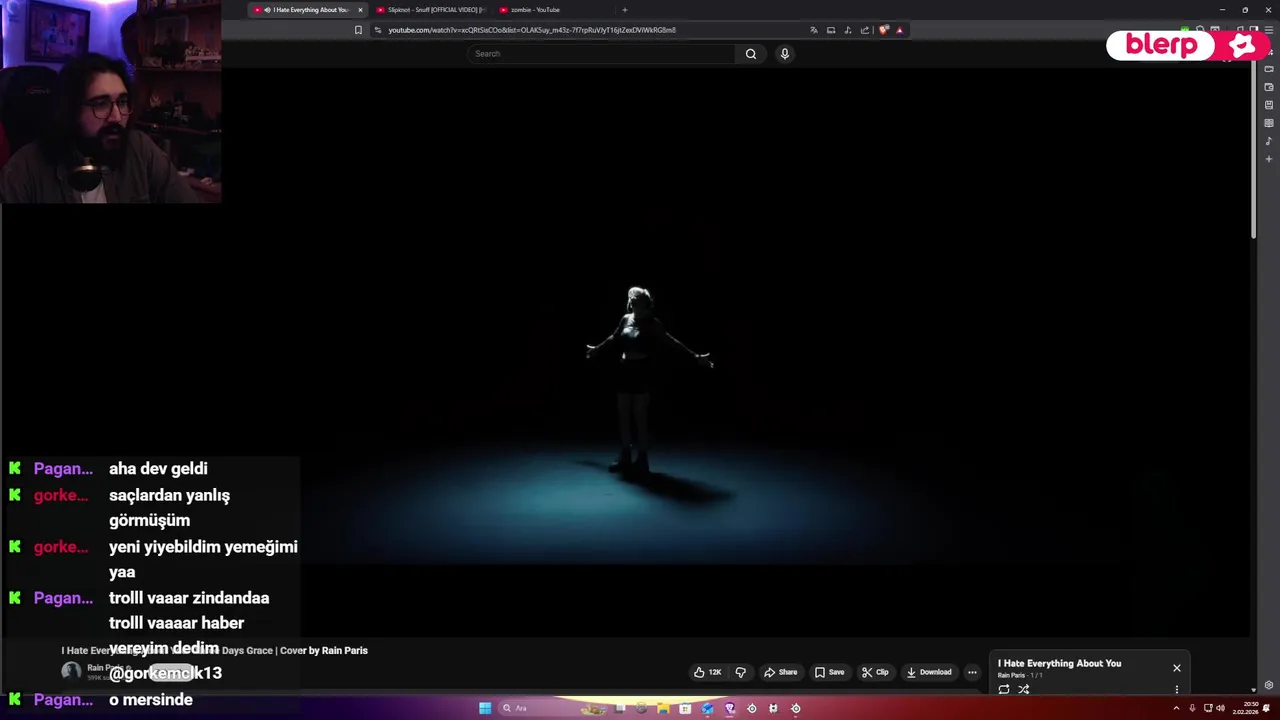This screenshot has height=720, width=1280.
Task: Click playlist title 'I Hate Everything About You'
Action: [x=1059, y=663]
